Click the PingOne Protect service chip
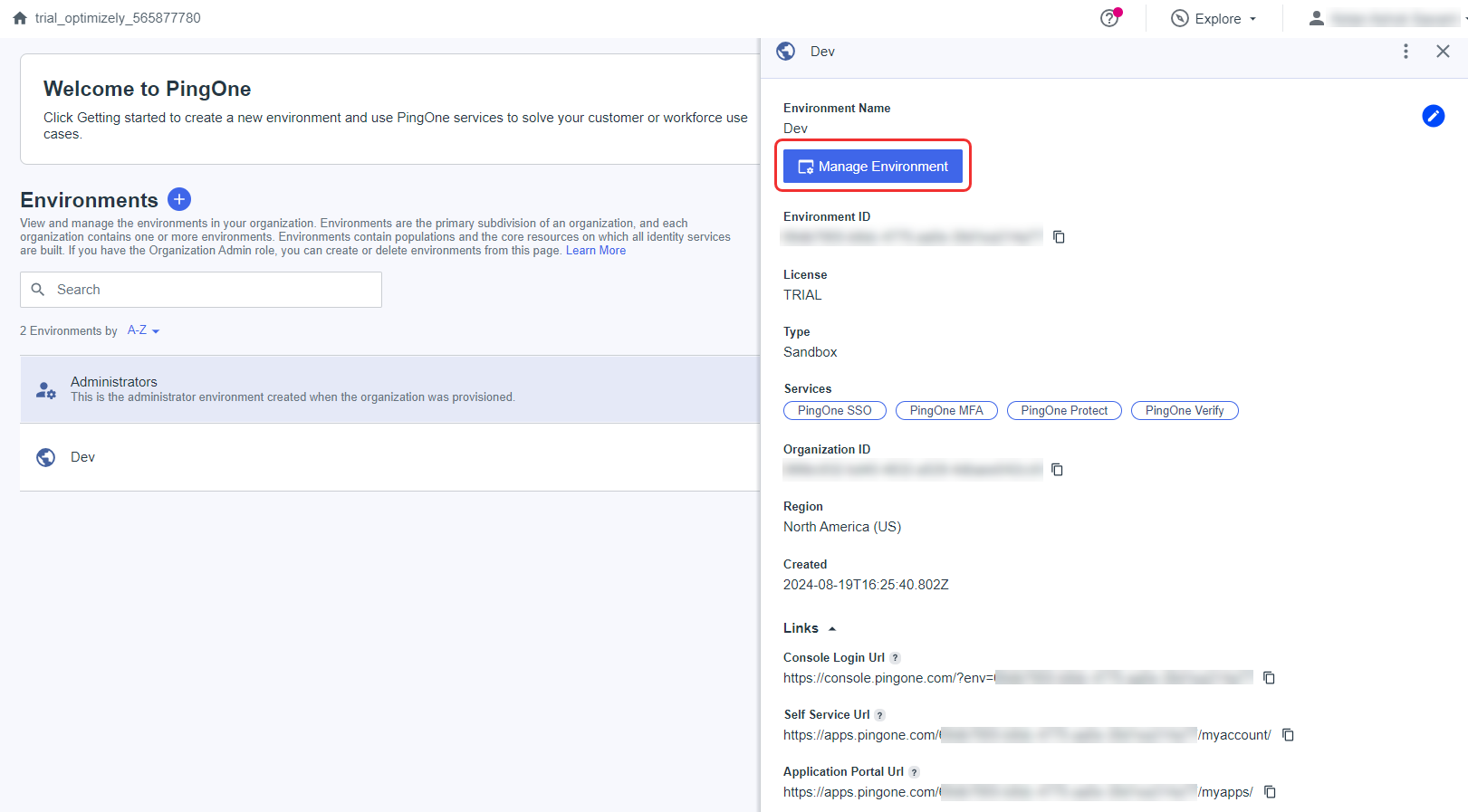 coord(1064,411)
